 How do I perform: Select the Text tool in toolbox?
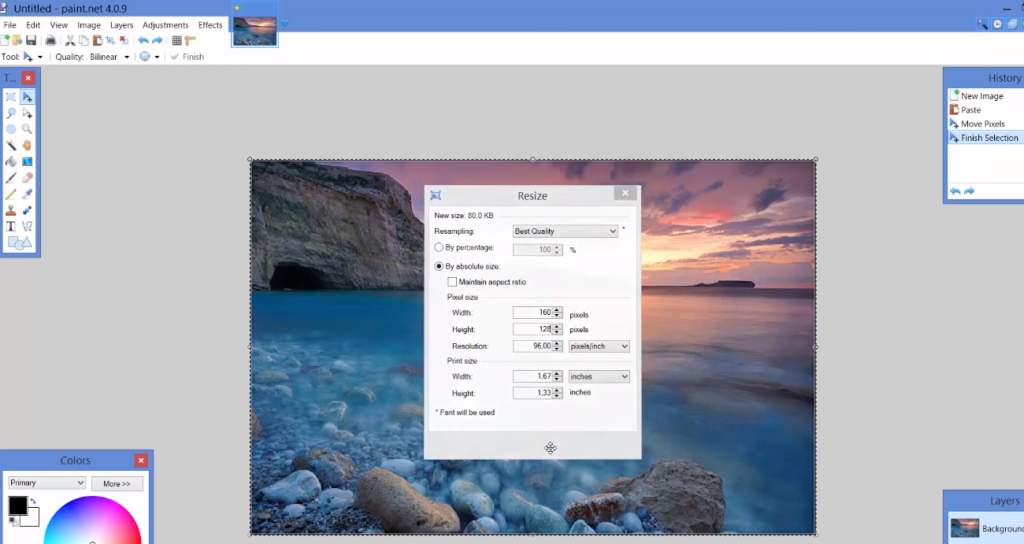coord(11,226)
